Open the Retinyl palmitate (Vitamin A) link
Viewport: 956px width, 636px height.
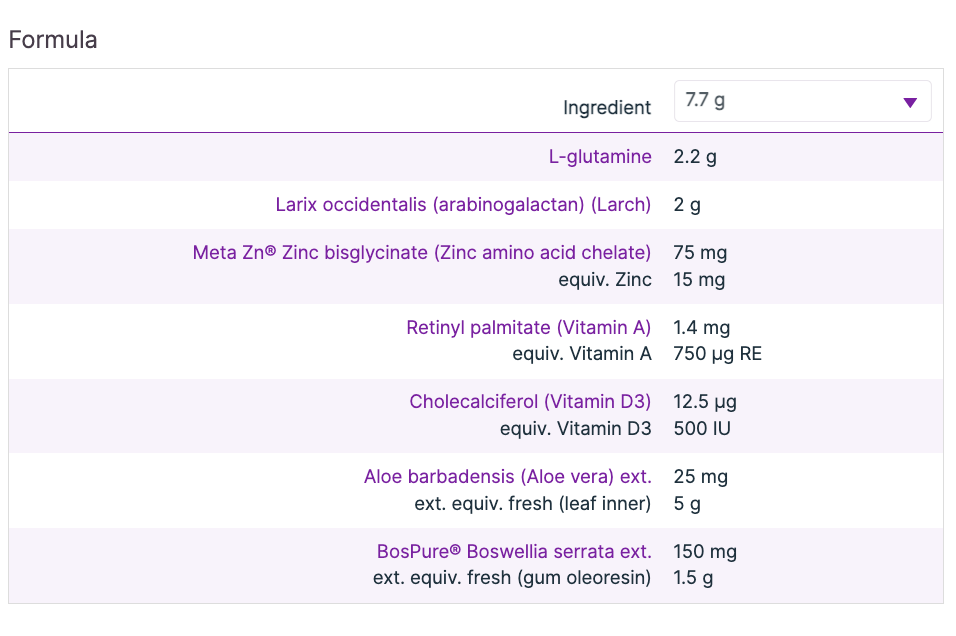(x=528, y=327)
